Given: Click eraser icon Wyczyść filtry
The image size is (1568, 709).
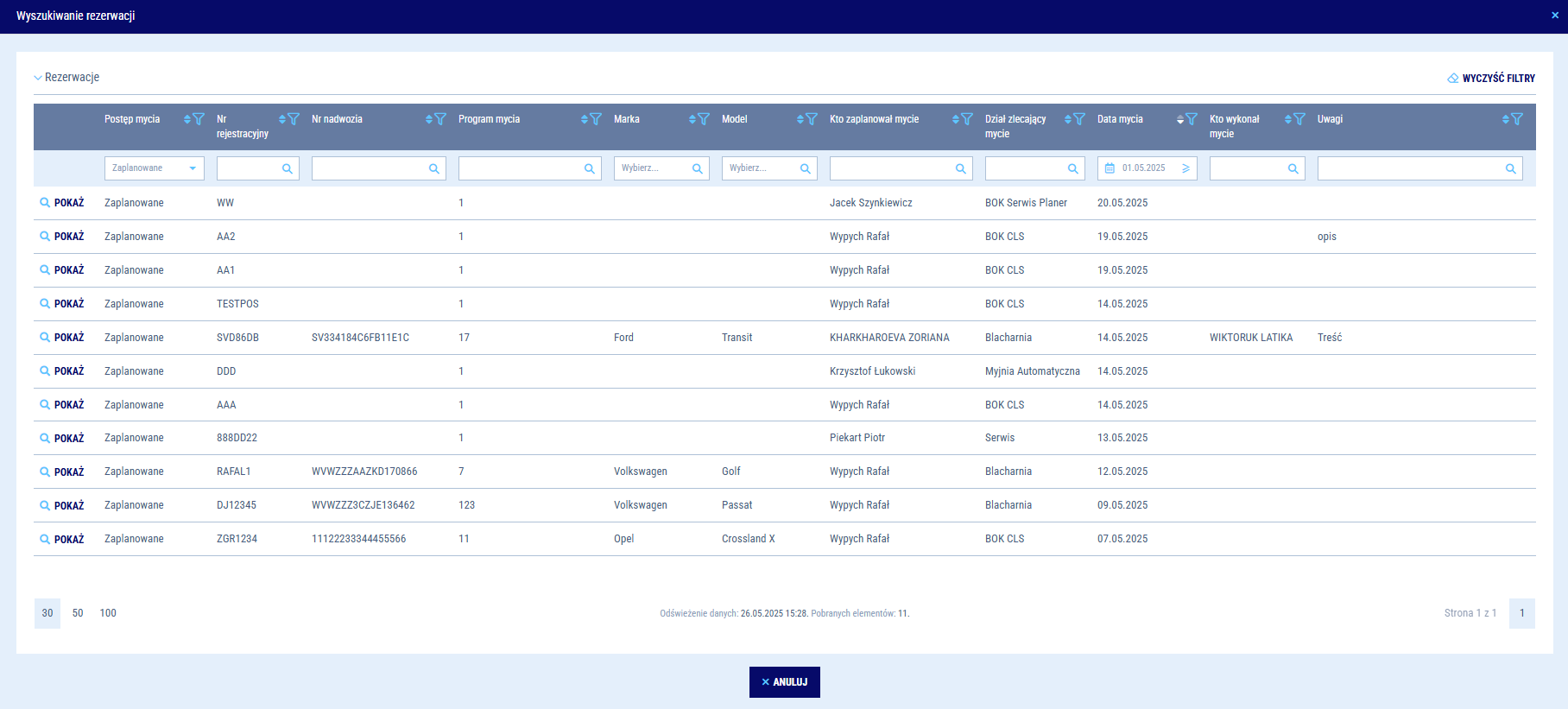Looking at the screenshot, I should point(1453,79).
